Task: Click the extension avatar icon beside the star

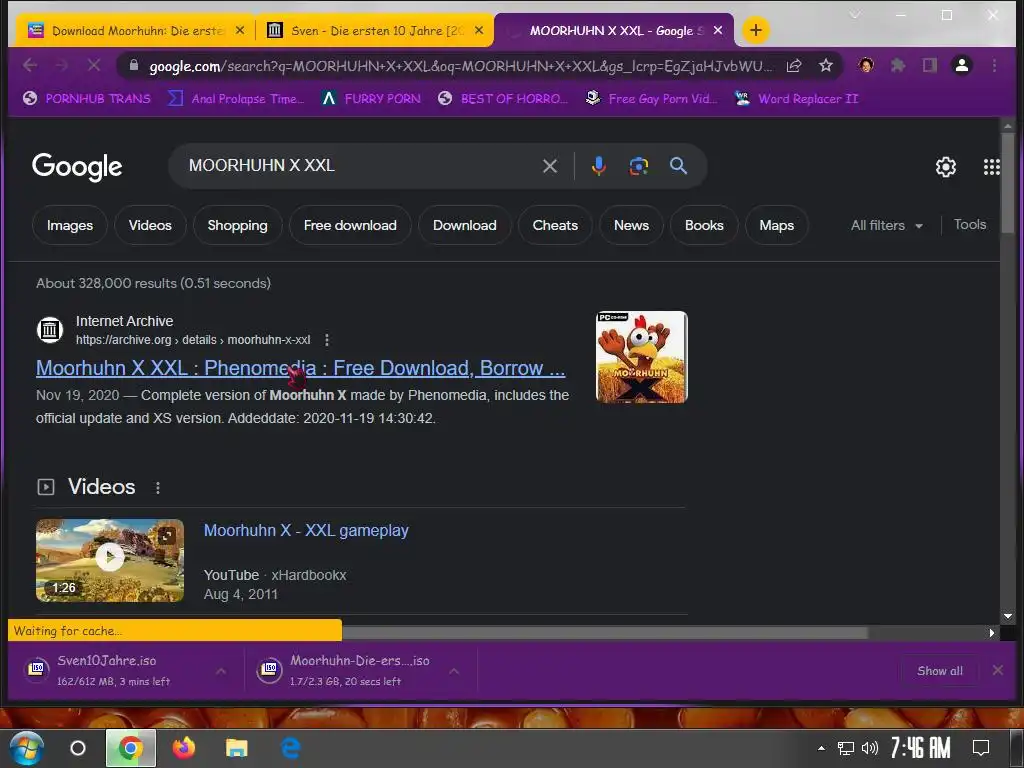Action: pos(866,65)
